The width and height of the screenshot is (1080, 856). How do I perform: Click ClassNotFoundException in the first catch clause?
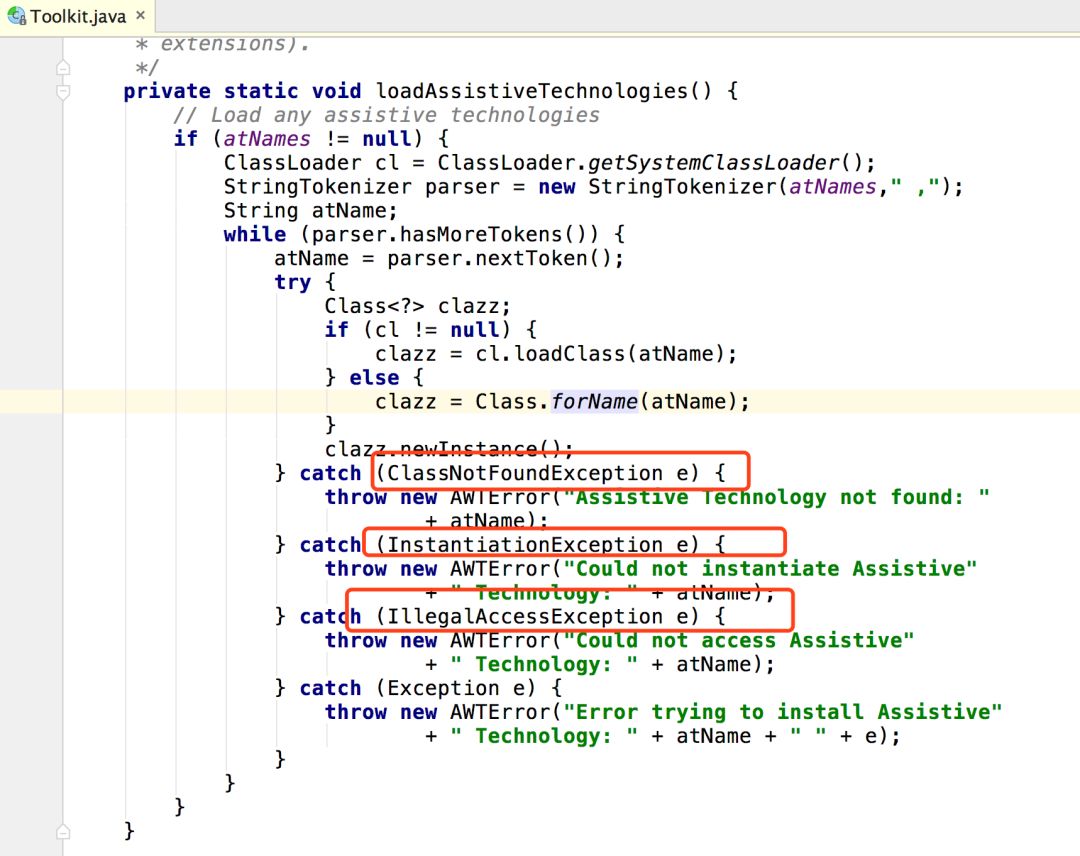click(x=525, y=473)
